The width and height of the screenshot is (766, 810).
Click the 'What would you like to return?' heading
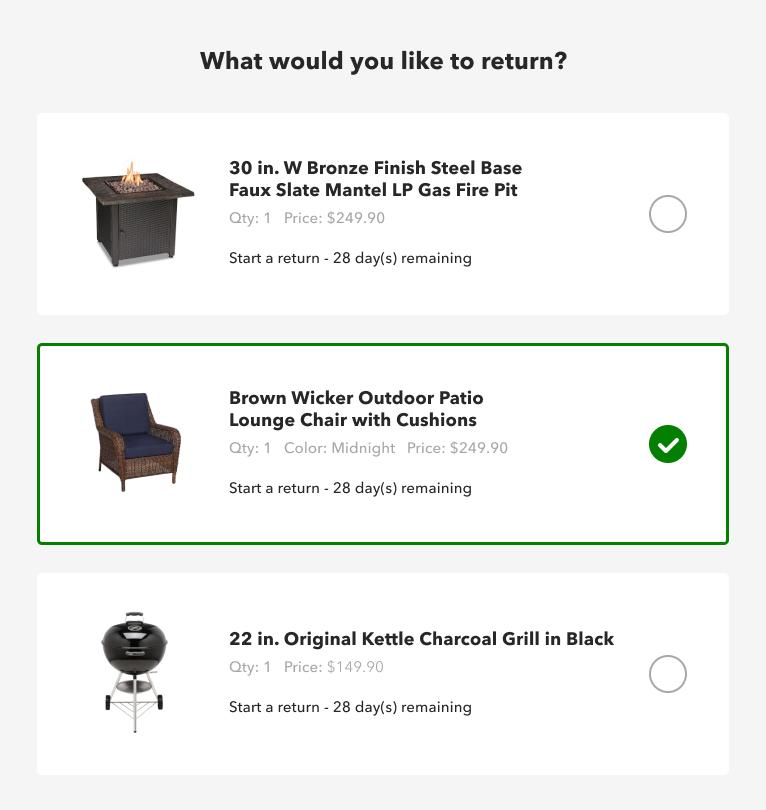point(383,61)
